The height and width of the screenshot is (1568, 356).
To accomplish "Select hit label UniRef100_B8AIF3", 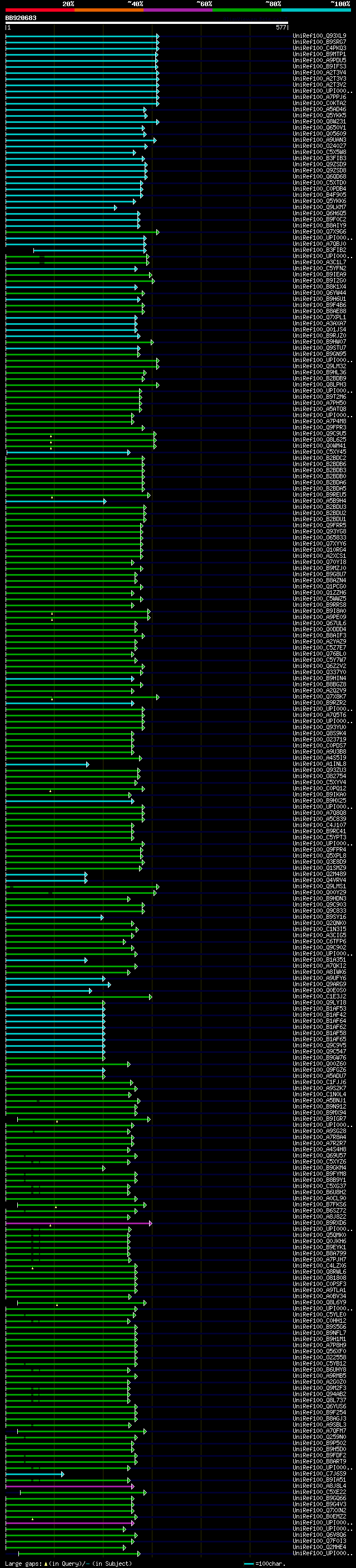I will [x=319, y=635].
